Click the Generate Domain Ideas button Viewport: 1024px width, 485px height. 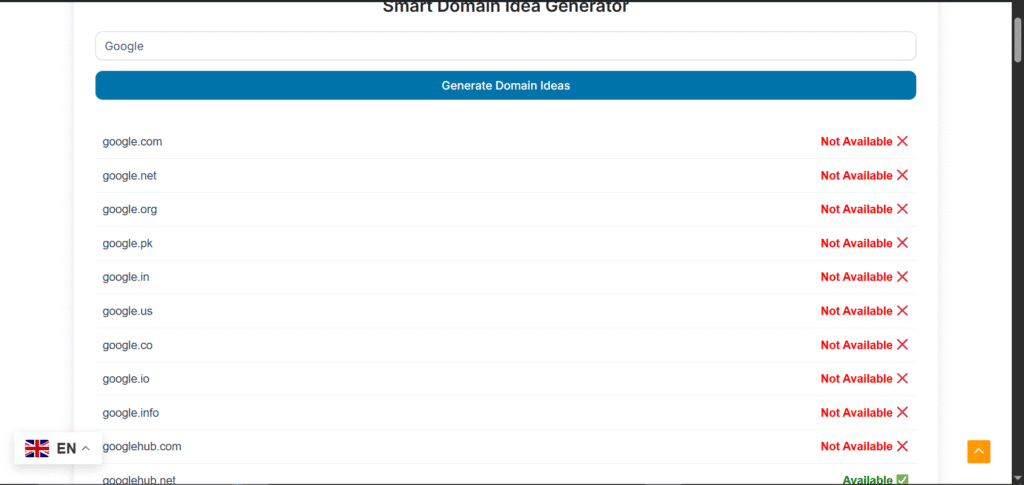[x=505, y=86]
